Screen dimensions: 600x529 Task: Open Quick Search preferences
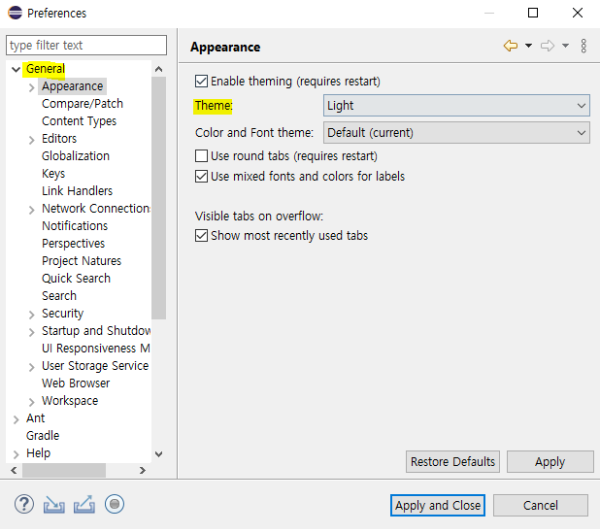[76, 278]
